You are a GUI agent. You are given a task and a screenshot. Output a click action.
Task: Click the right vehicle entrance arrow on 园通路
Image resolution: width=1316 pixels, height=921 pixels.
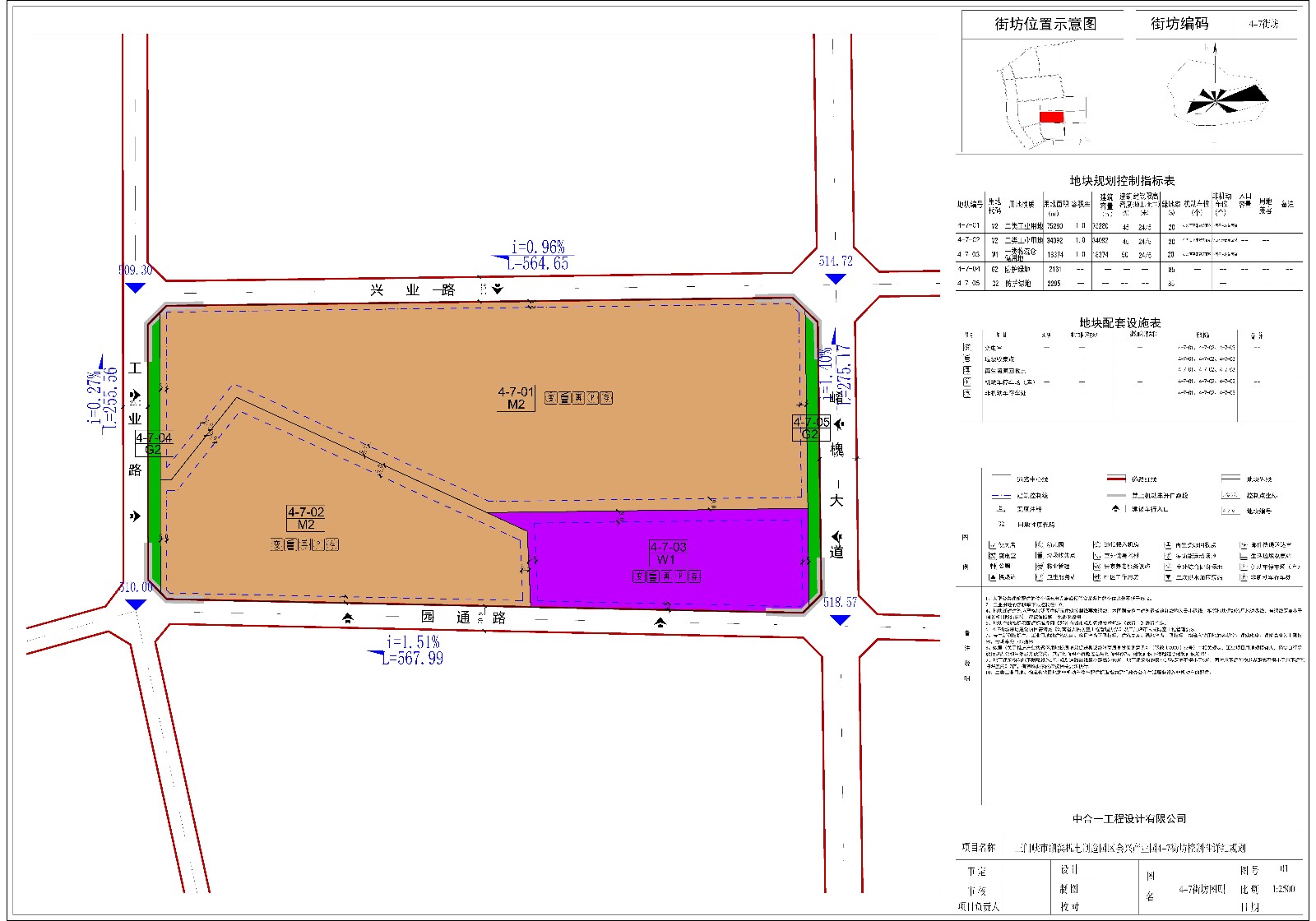[x=660, y=622]
